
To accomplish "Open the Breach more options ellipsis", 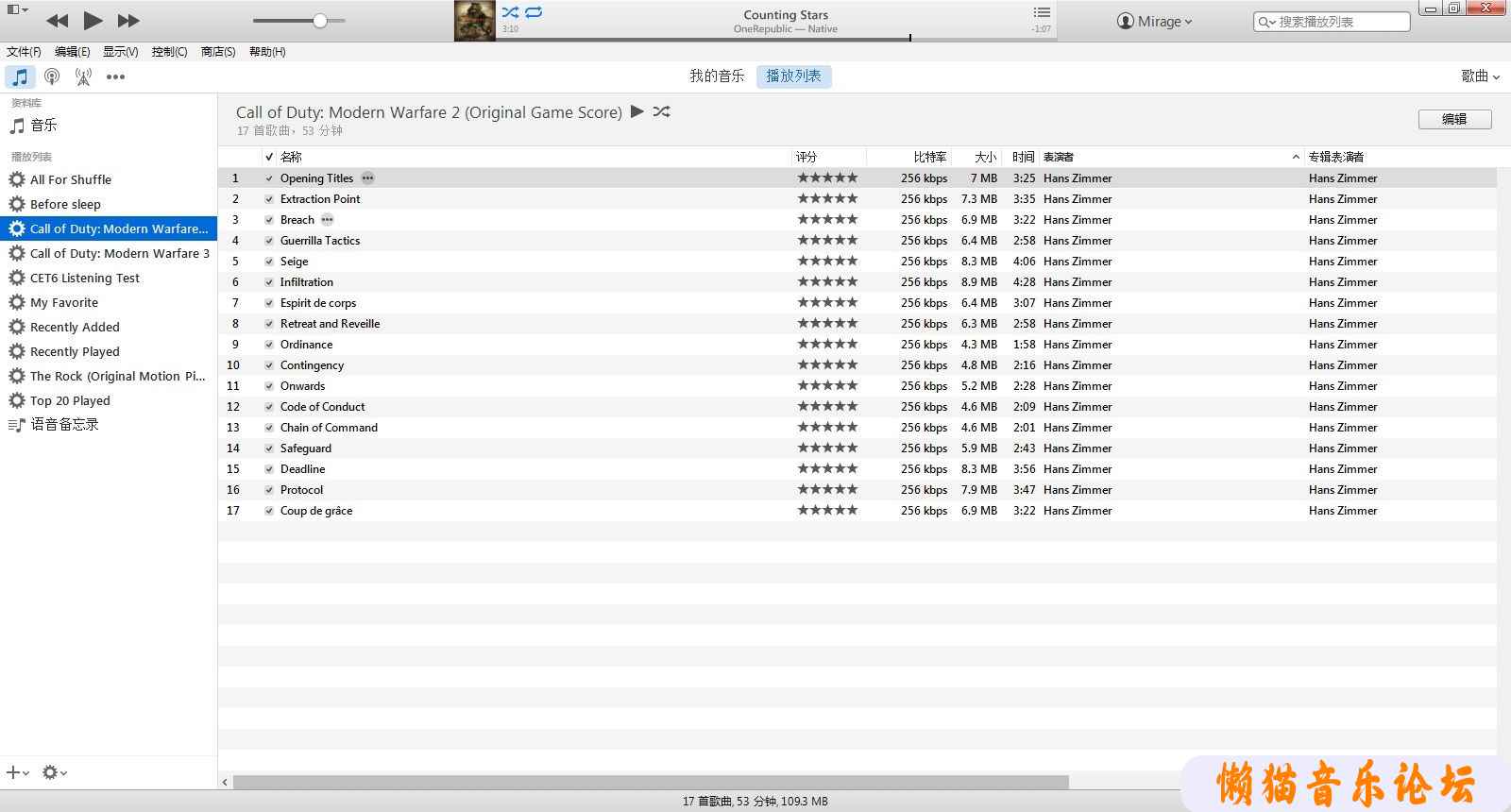I will (x=328, y=220).
